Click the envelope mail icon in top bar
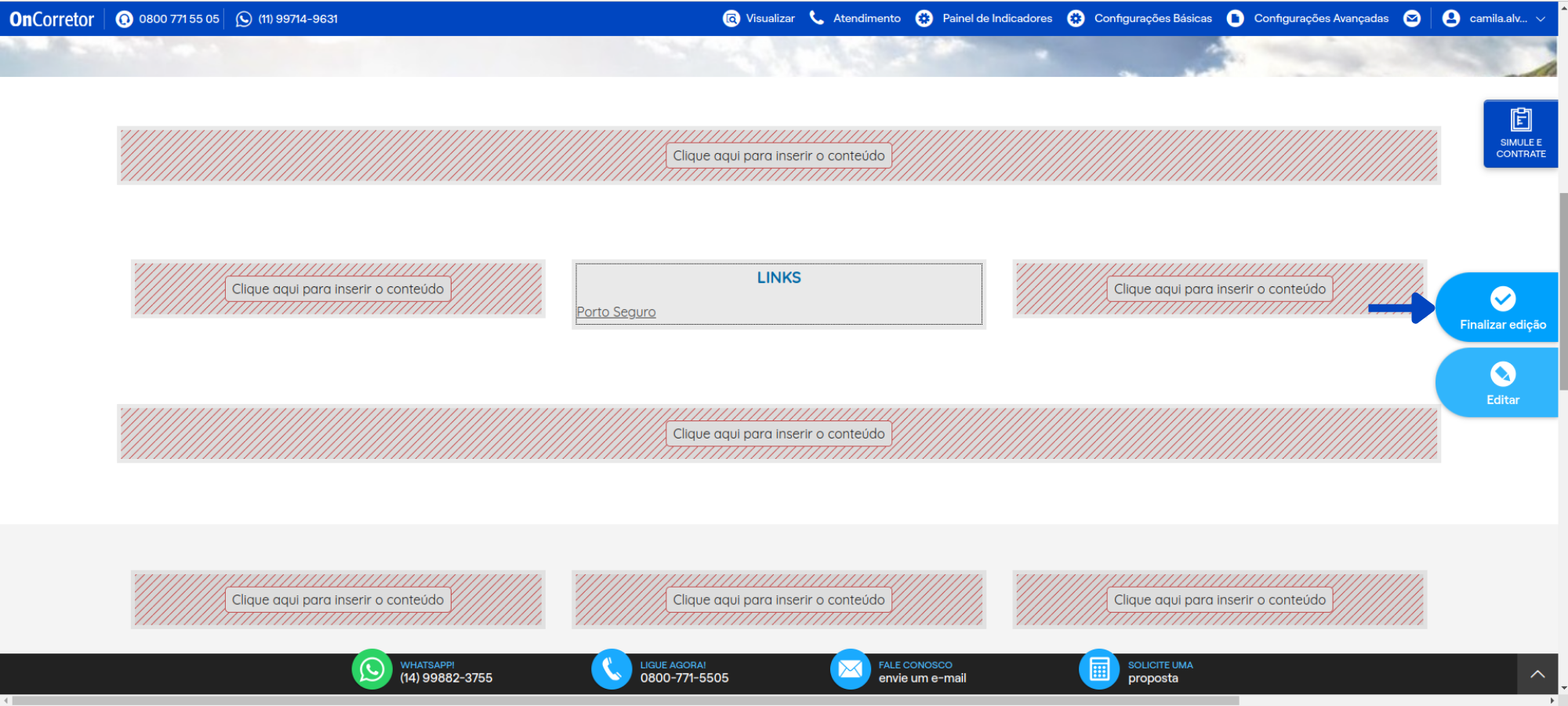Image resolution: width=1568 pixels, height=706 pixels. coord(1411,19)
